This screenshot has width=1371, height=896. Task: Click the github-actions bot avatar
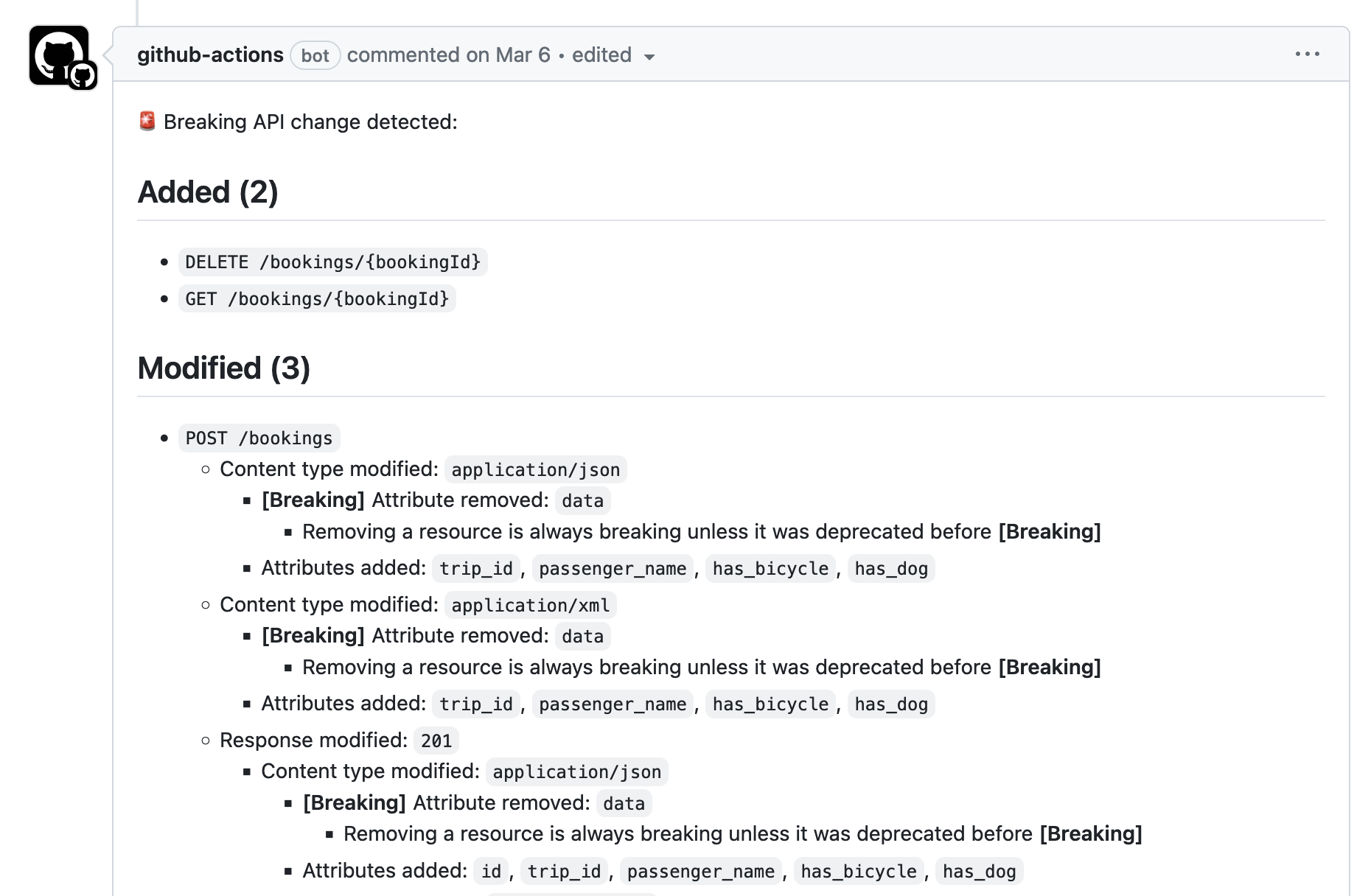(57, 55)
